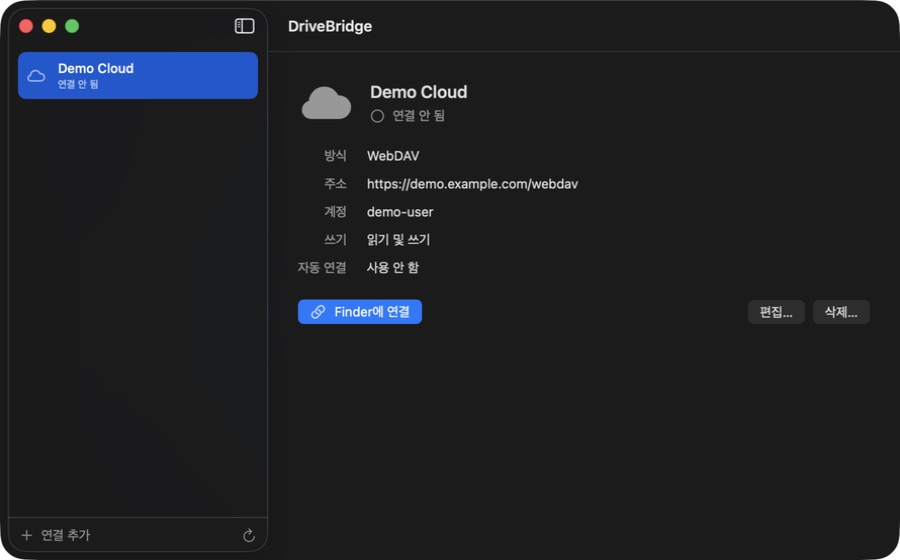The height and width of the screenshot is (560, 900).
Task: Click the 연결 안 됨 status circle indicator
Action: pyautogui.click(x=377, y=116)
